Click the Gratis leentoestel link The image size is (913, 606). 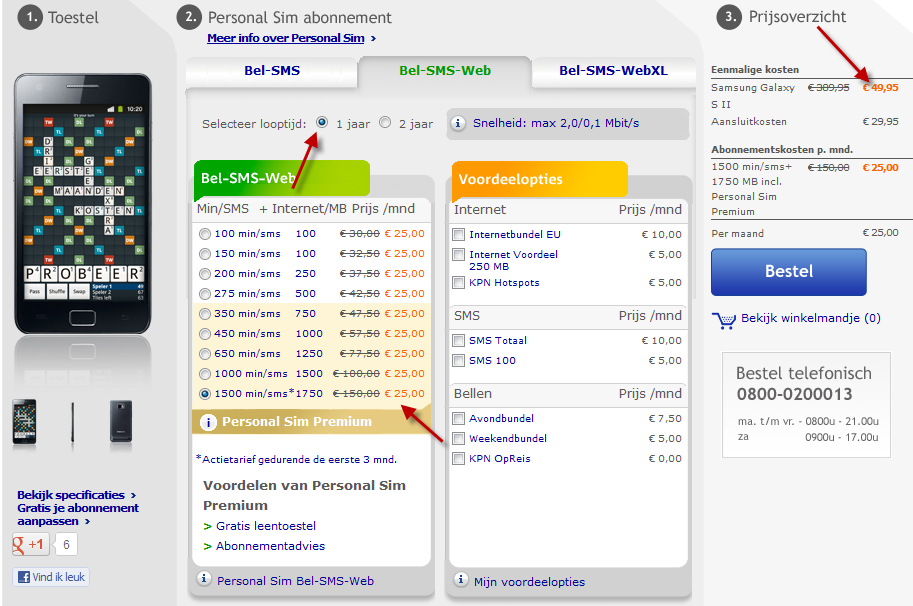coord(266,526)
